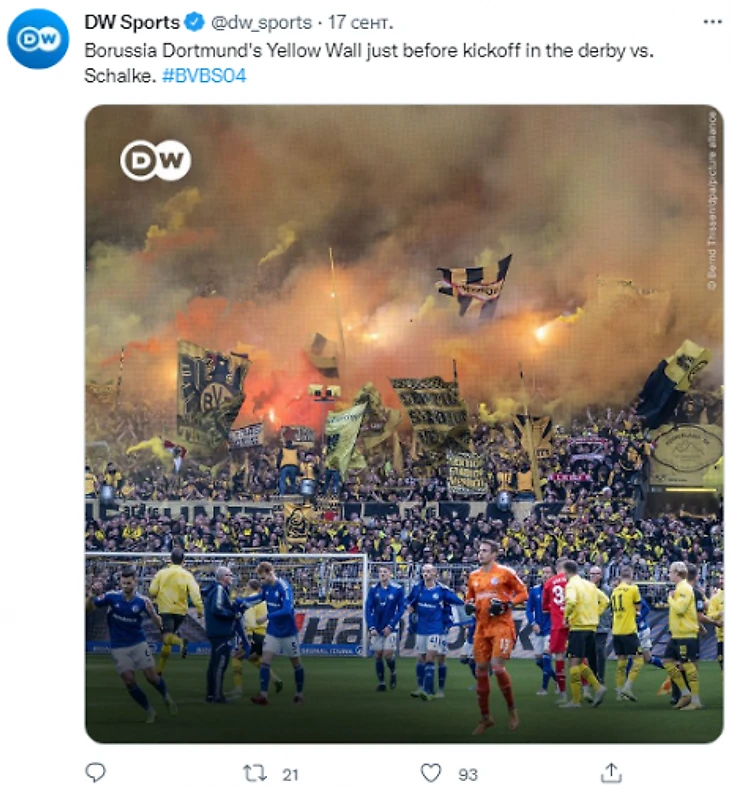Image resolution: width=730 pixels, height=788 pixels.
Task: Click the photo credit text on image edge
Action: pos(711,200)
